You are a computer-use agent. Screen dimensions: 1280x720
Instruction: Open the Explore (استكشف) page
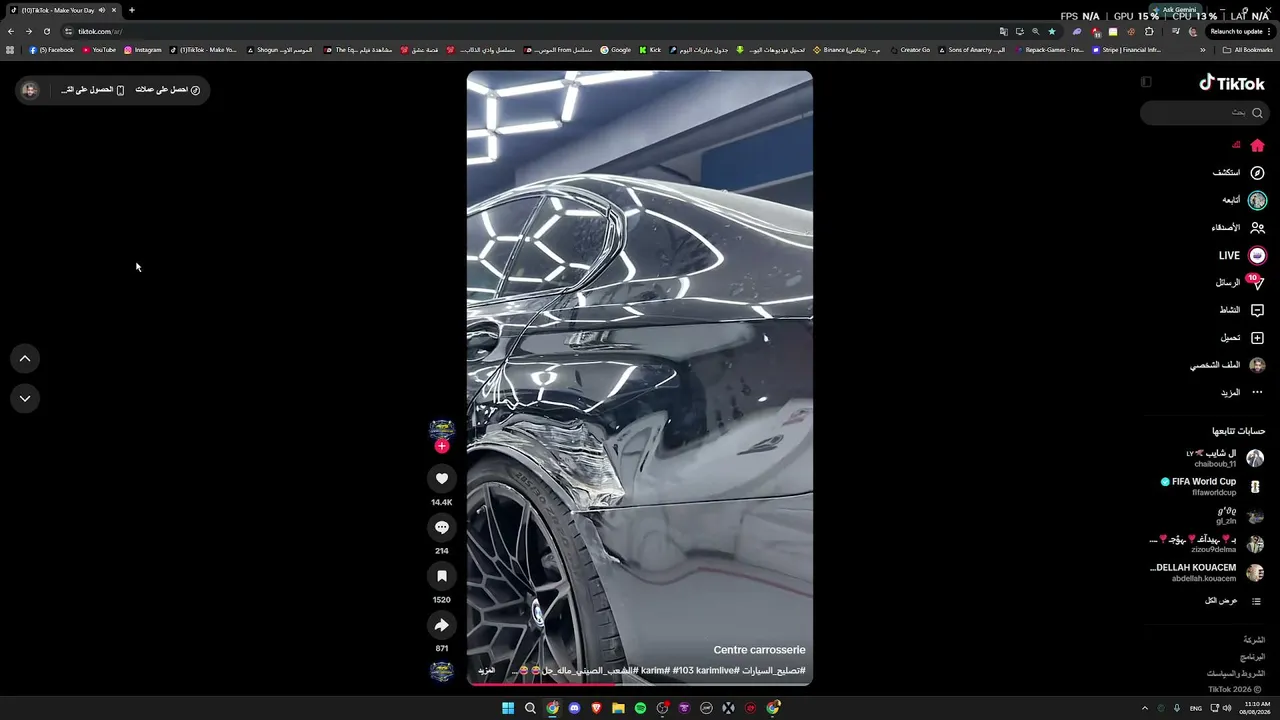[x=1238, y=173]
